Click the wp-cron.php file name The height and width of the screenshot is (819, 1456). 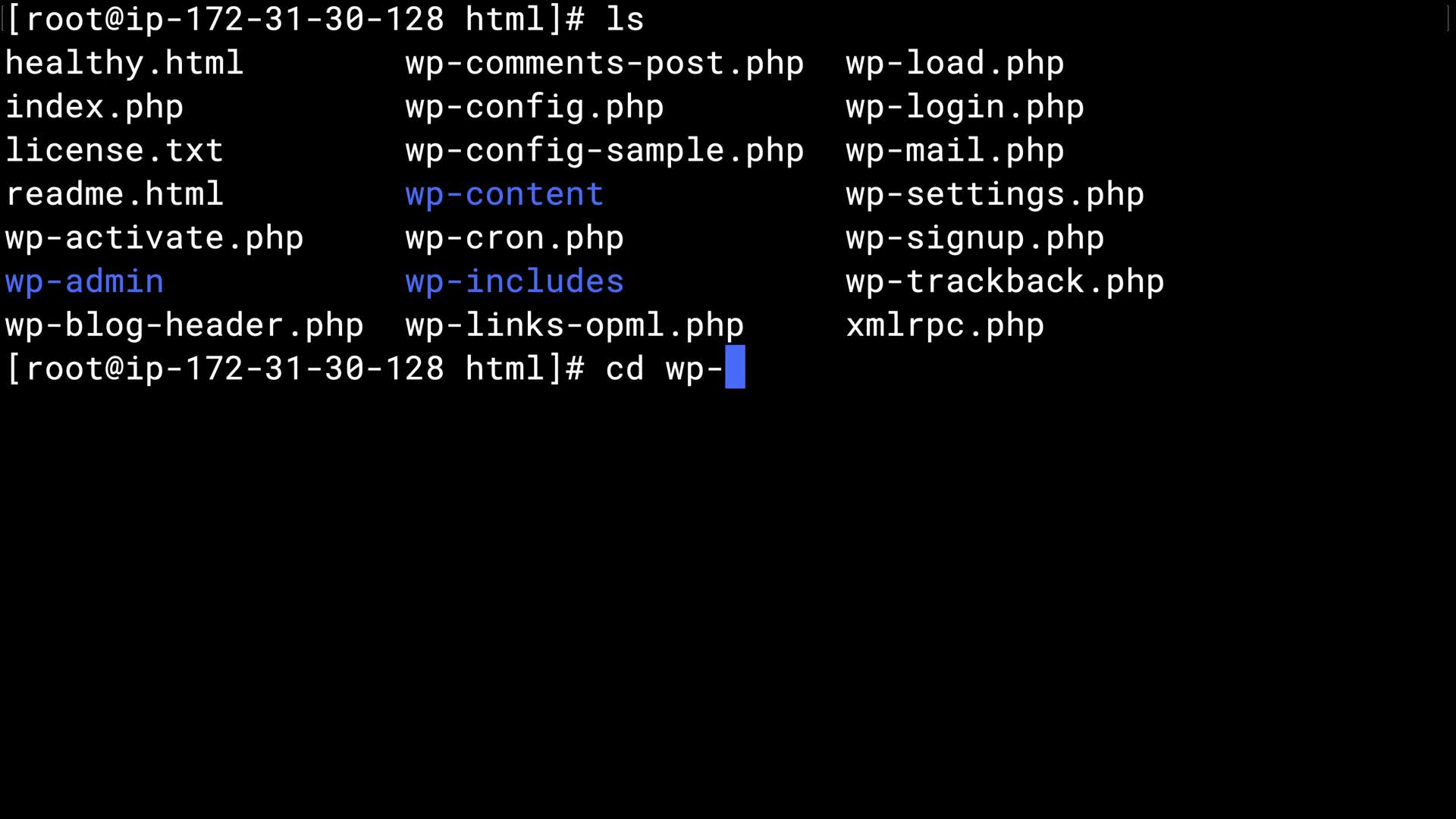(514, 238)
